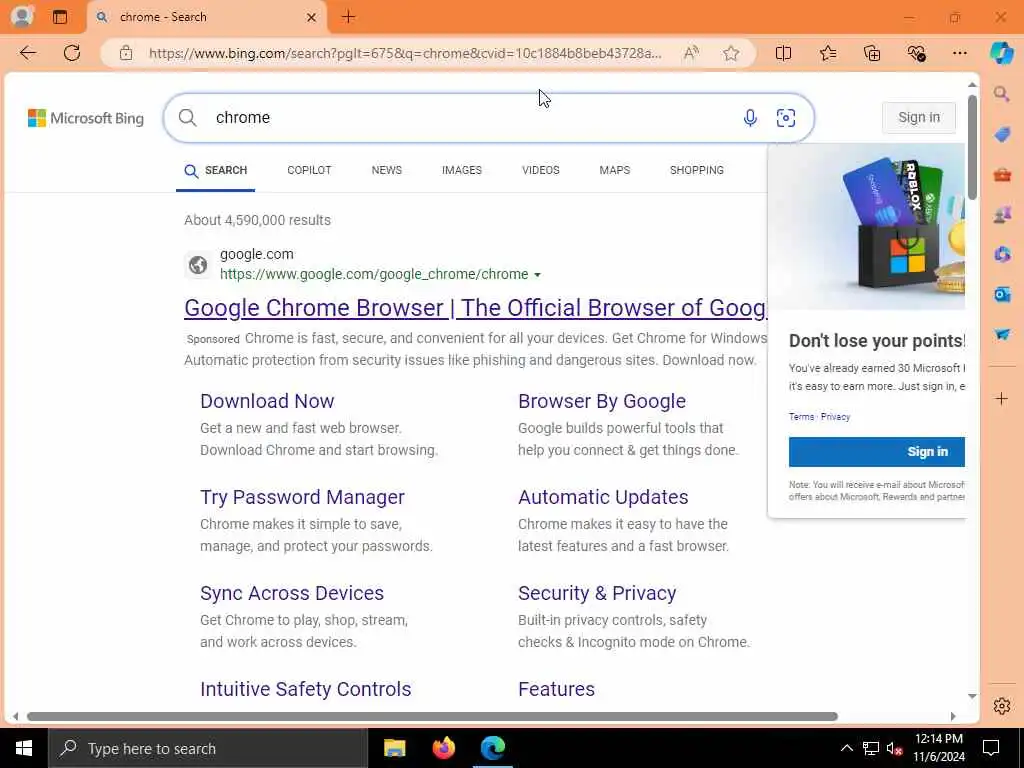Click the address bar URL field
The height and width of the screenshot is (768, 1024).
point(405,53)
